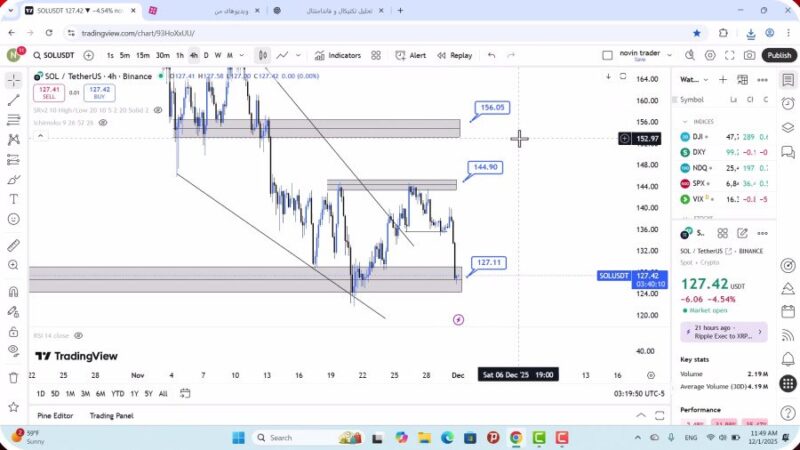Collapse the INDICES watchlist section

[x=684, y=121]
